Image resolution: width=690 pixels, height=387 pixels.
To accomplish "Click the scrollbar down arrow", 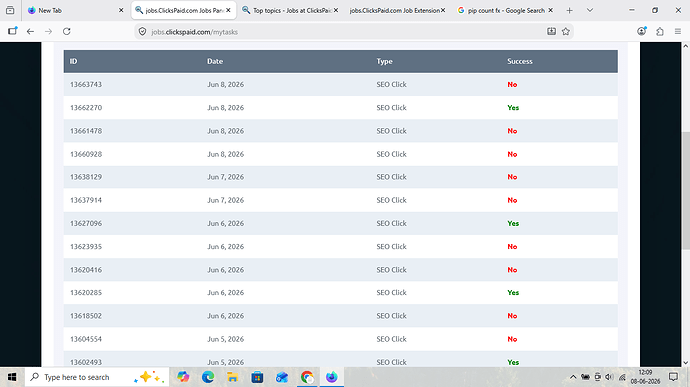I will tap(686, 363).
